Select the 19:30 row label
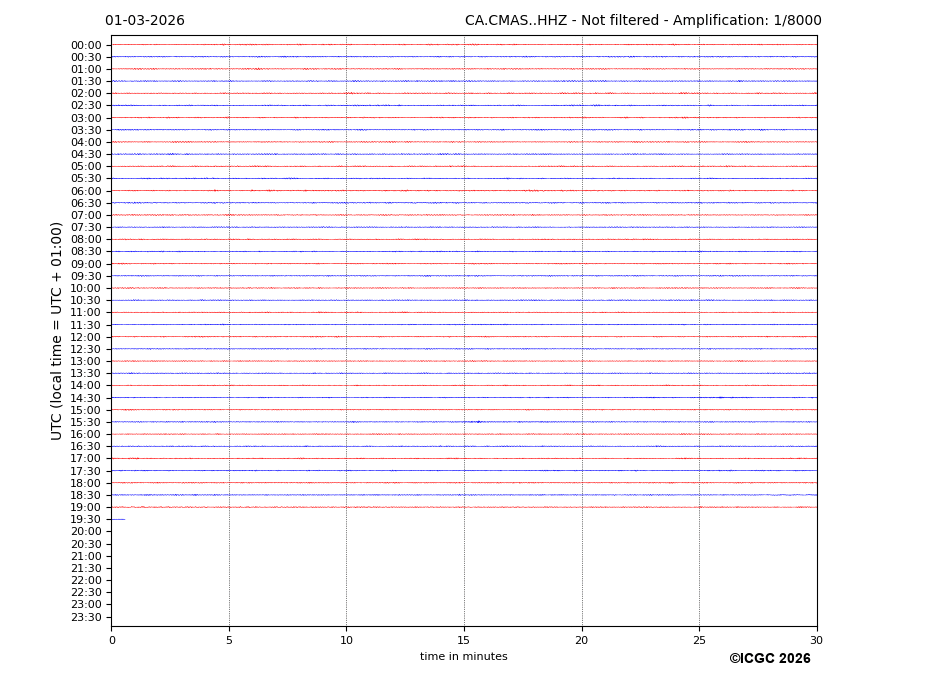The height and width of the screenshot is (696, 927). coord(86,520)
